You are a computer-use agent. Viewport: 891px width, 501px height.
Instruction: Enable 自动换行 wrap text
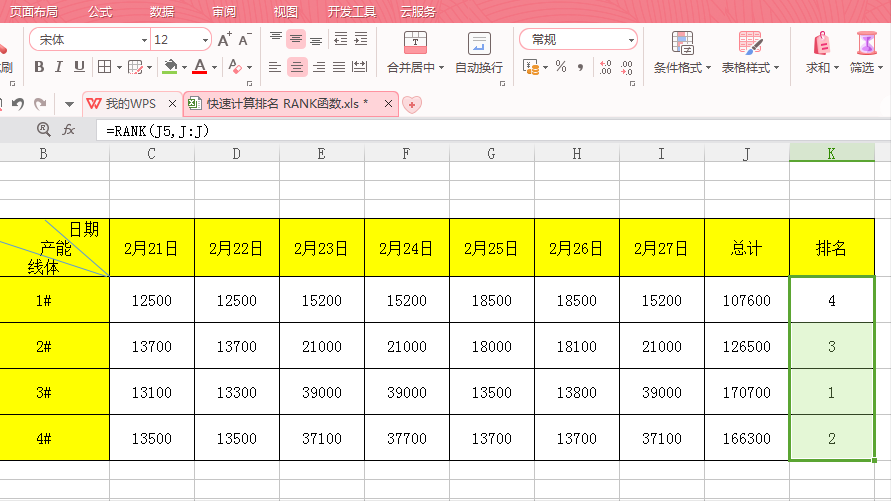pyautogui.click(x=479, y=52)
